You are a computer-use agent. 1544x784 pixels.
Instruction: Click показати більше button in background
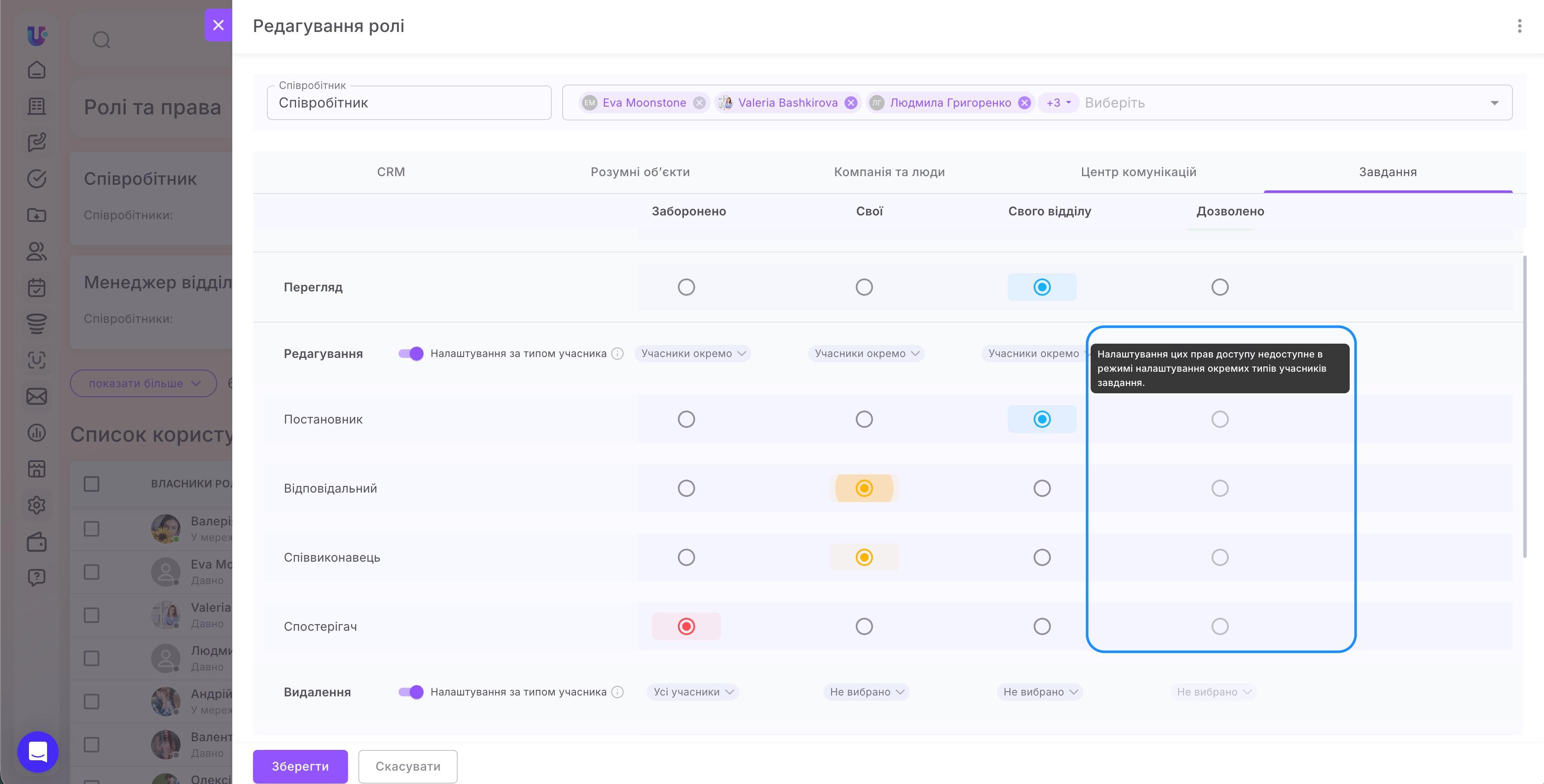point(144,384)
